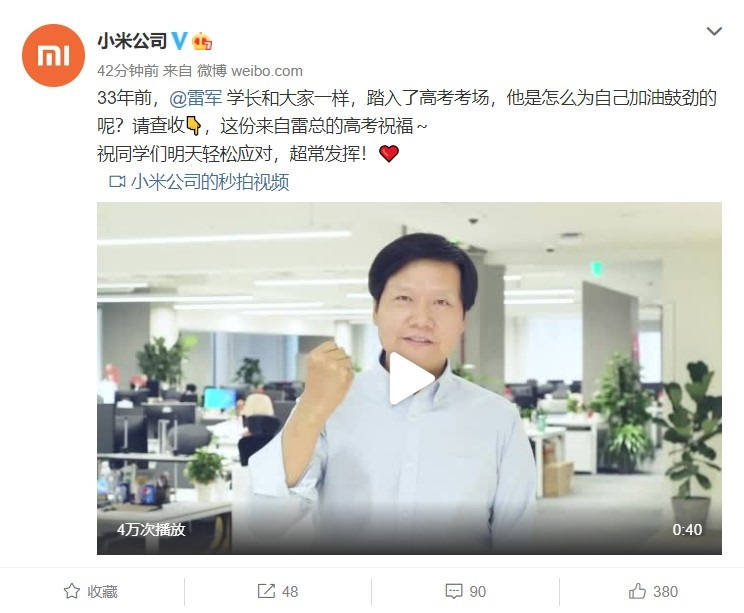Click the membership crown badge icon

202,41
